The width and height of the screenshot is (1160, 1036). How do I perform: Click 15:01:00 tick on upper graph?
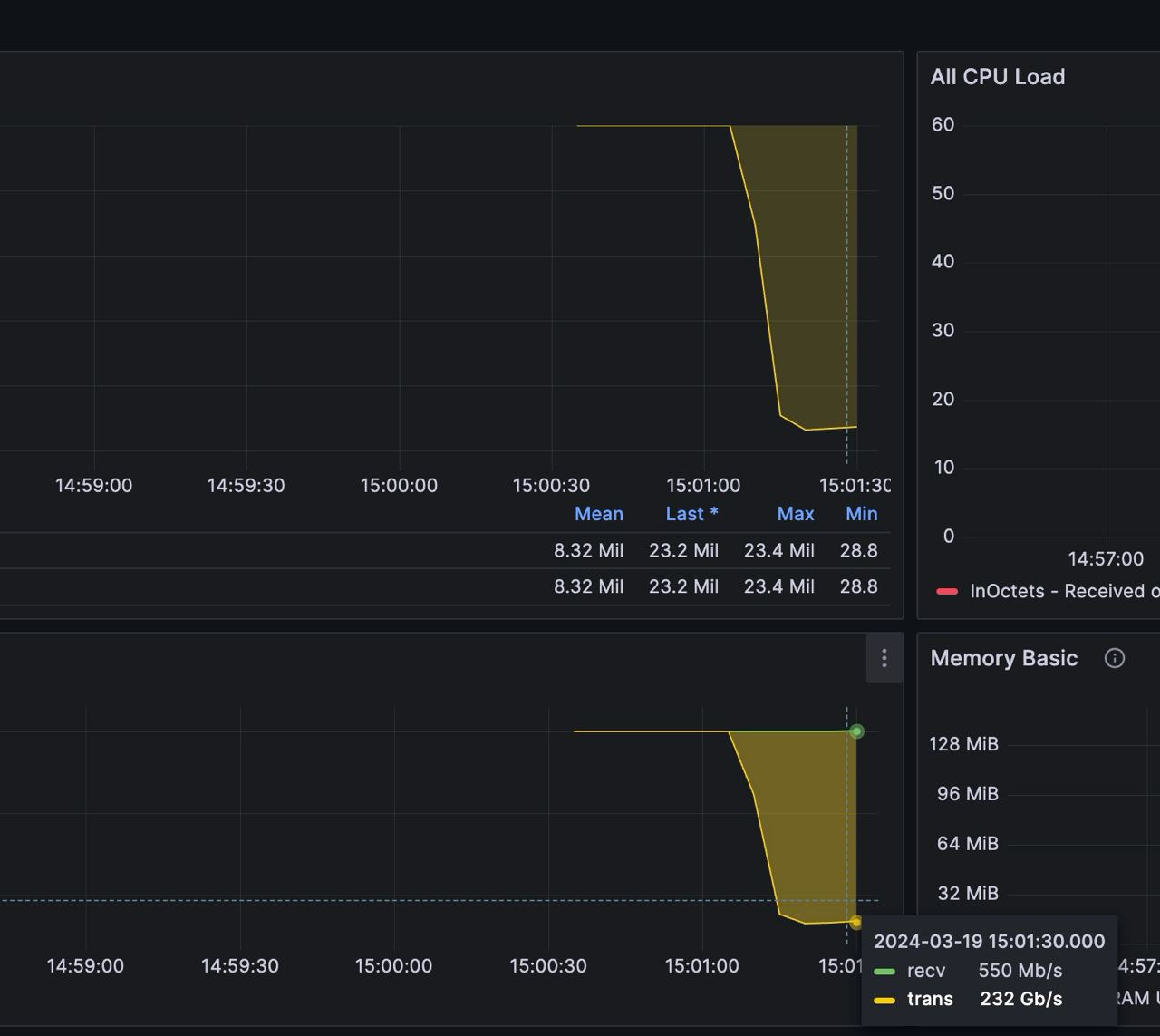[703, 486]
